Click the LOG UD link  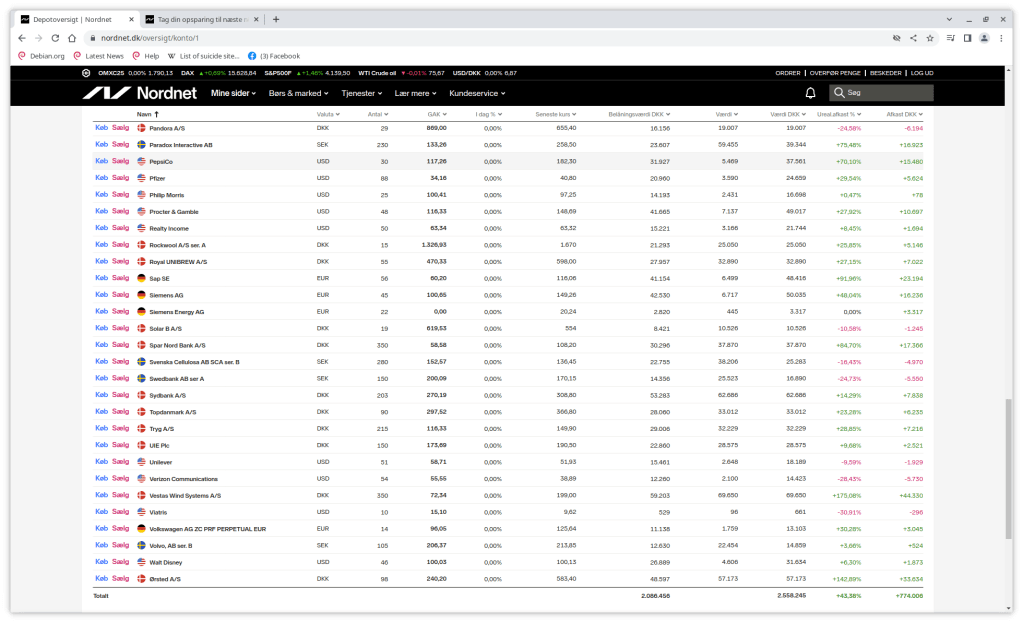[x=921, y=73]
